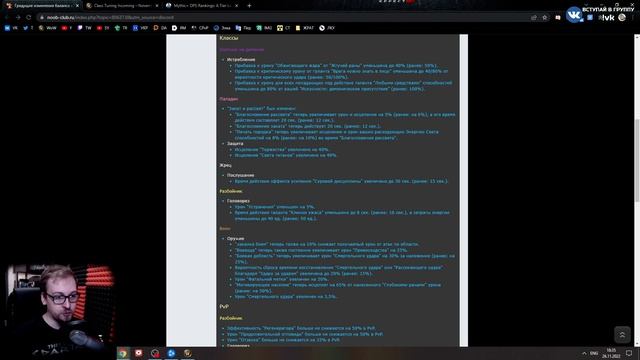Click the page vertical scrollbar thumb
Image resolution: width=640 pixels, height=360 pixels.
click(x=637, y=160)
